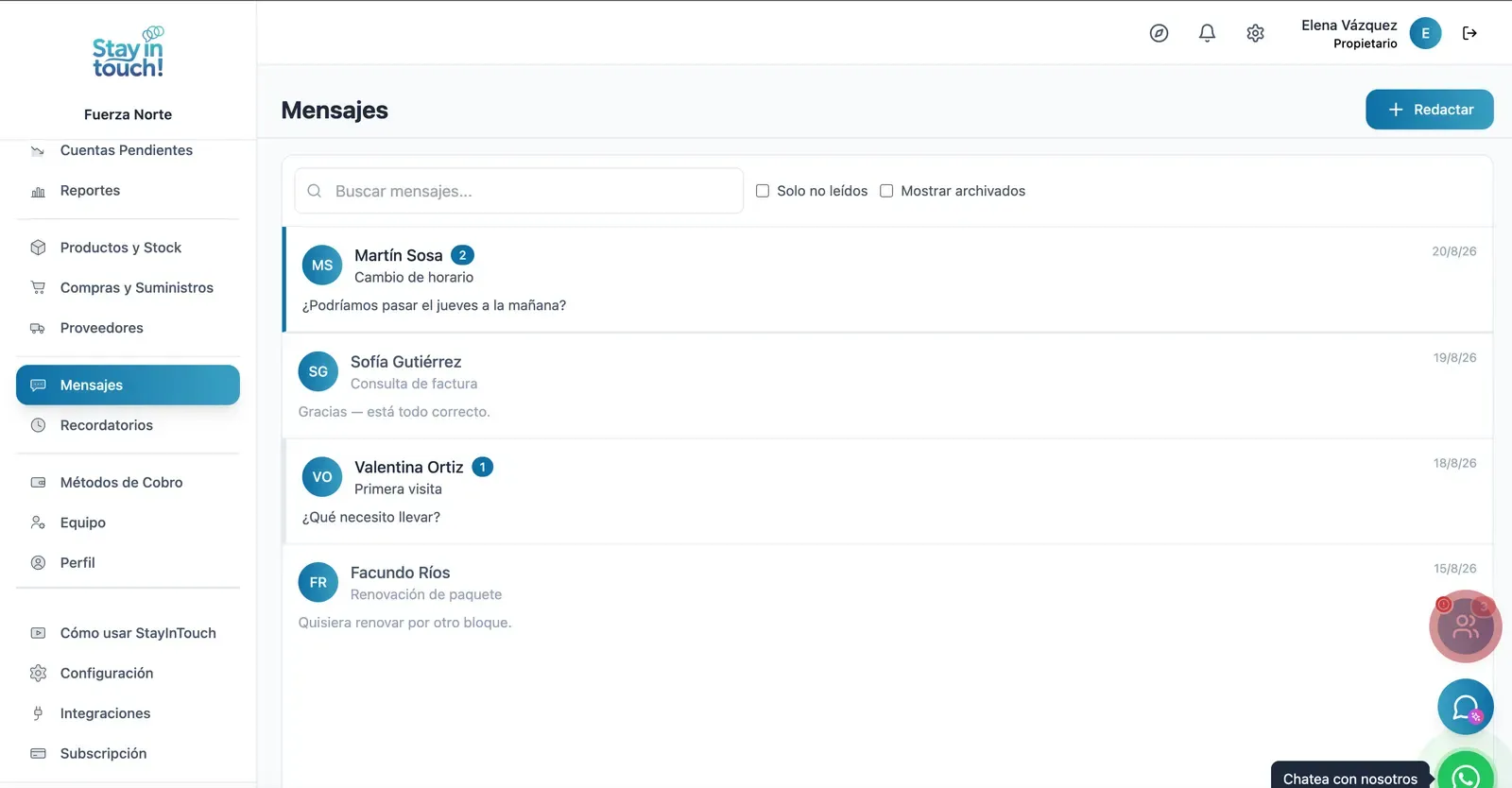Click the Elena Vázquez avatar circle

pos(1425,33)
